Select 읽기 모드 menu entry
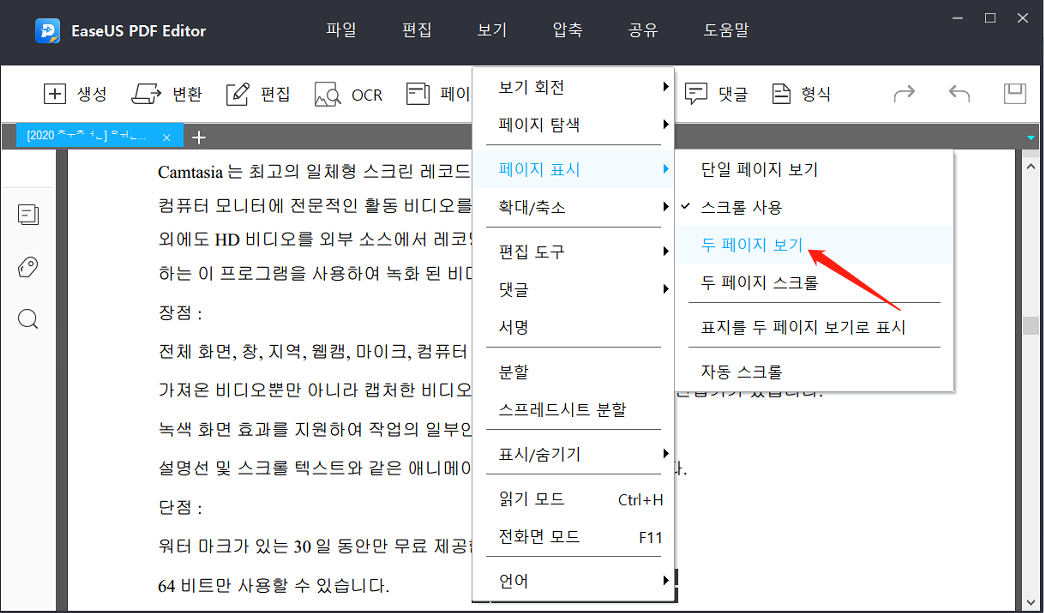1044x613 pixels. (x=573, y=499)
